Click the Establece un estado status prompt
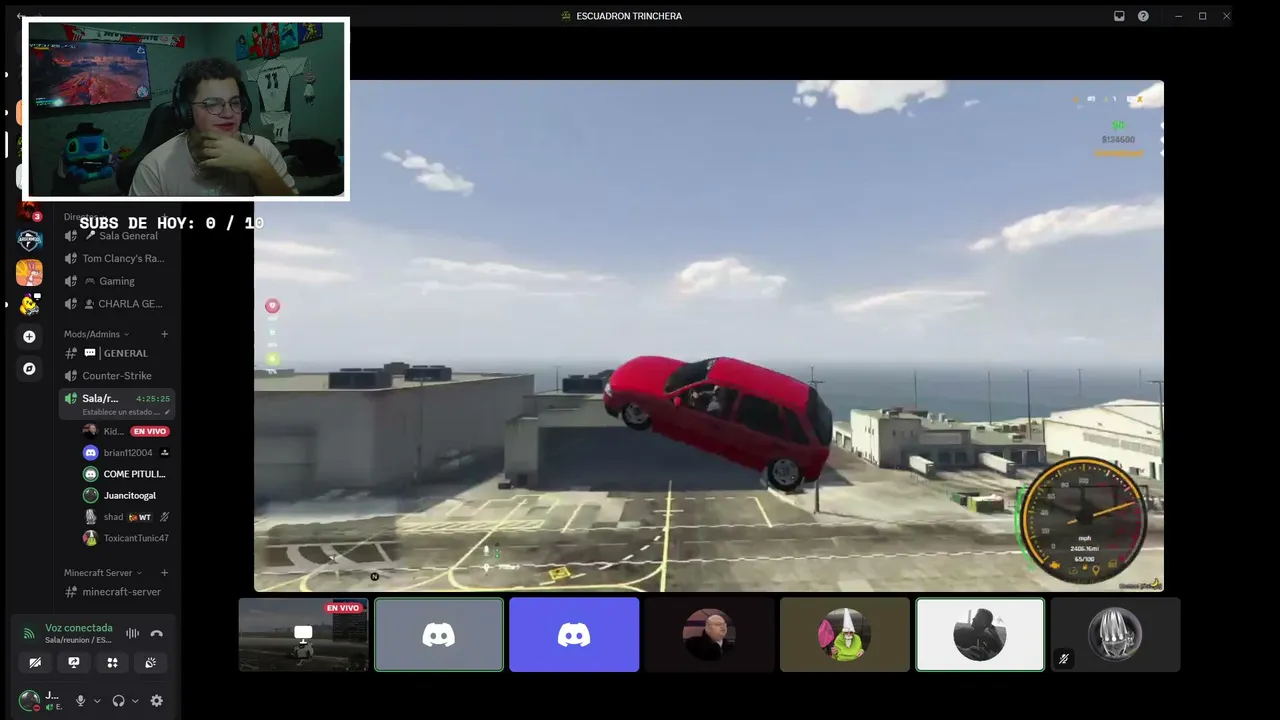The width and height of the screenshot is (1280, 720). pos(121,412)
